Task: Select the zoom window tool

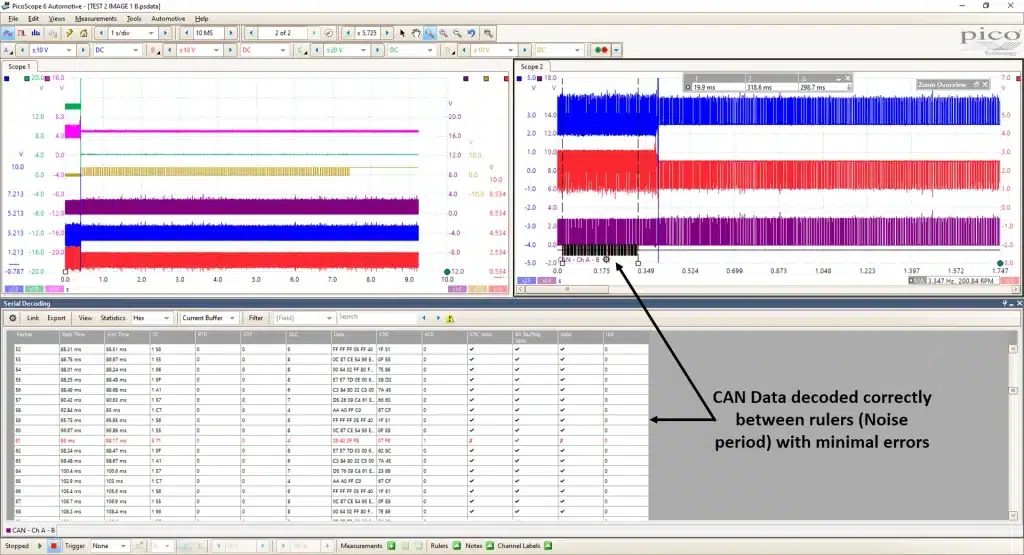Action: click(430, 33)
